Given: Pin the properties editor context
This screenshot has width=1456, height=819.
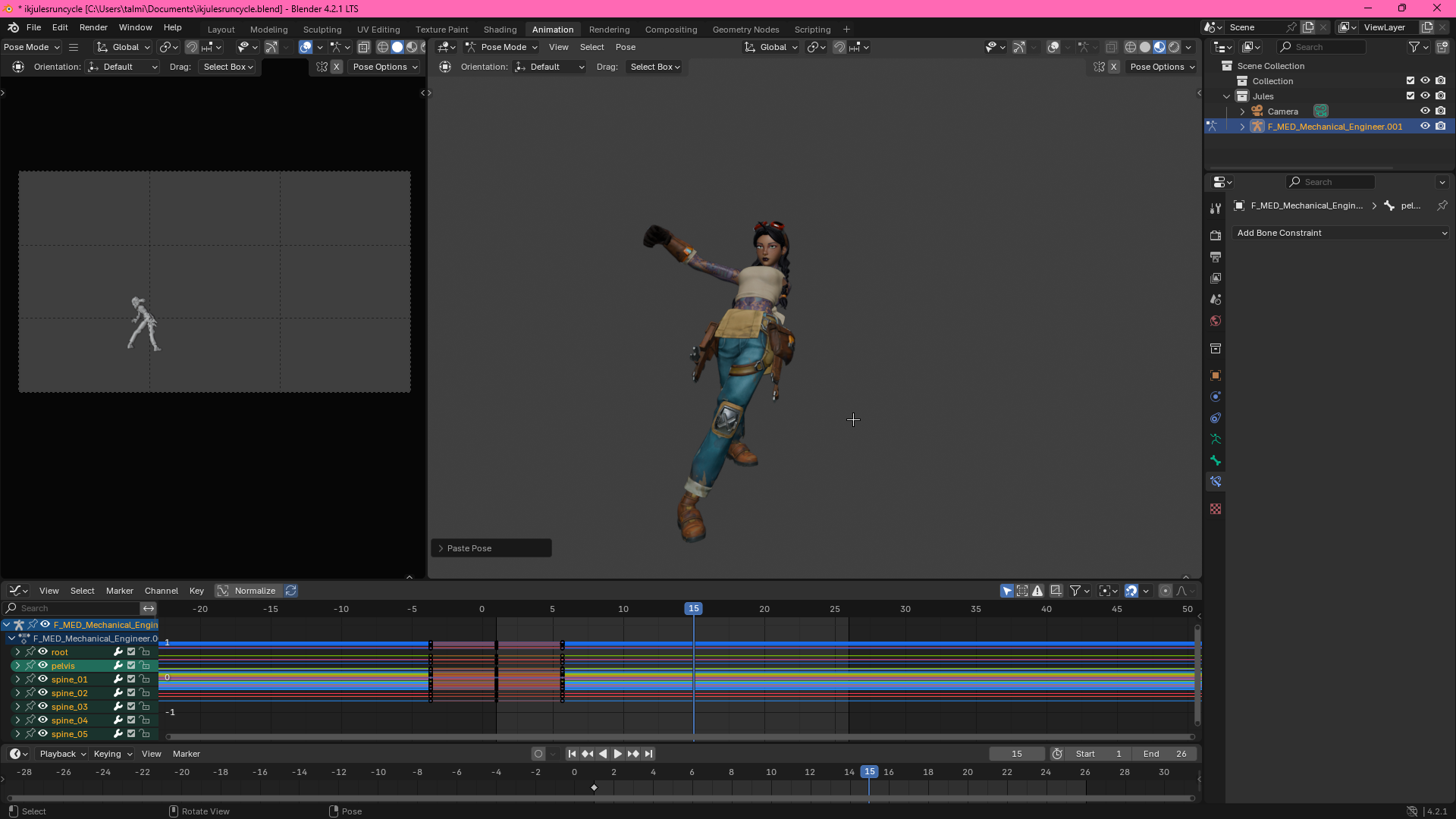Looking at the screenshot, I should (x=1442, y=206).
